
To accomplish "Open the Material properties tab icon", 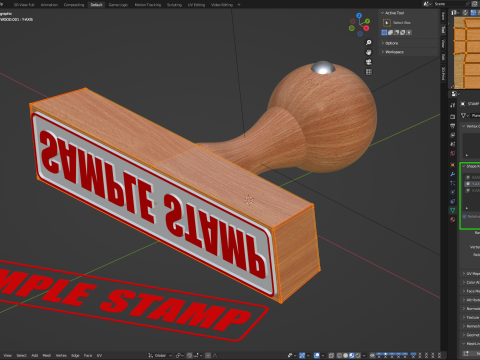I will [x=452, y=220].
